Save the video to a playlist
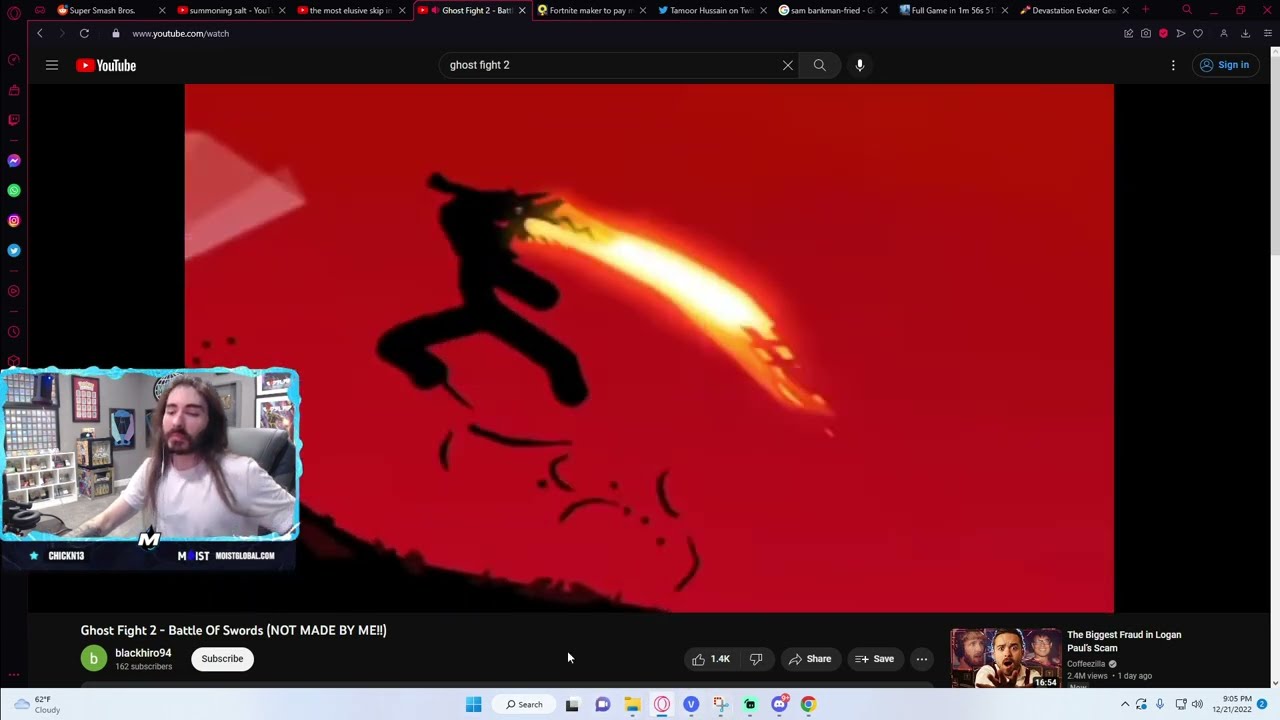The height and width of the screenshot is (720, 1280). pos(875,659)
